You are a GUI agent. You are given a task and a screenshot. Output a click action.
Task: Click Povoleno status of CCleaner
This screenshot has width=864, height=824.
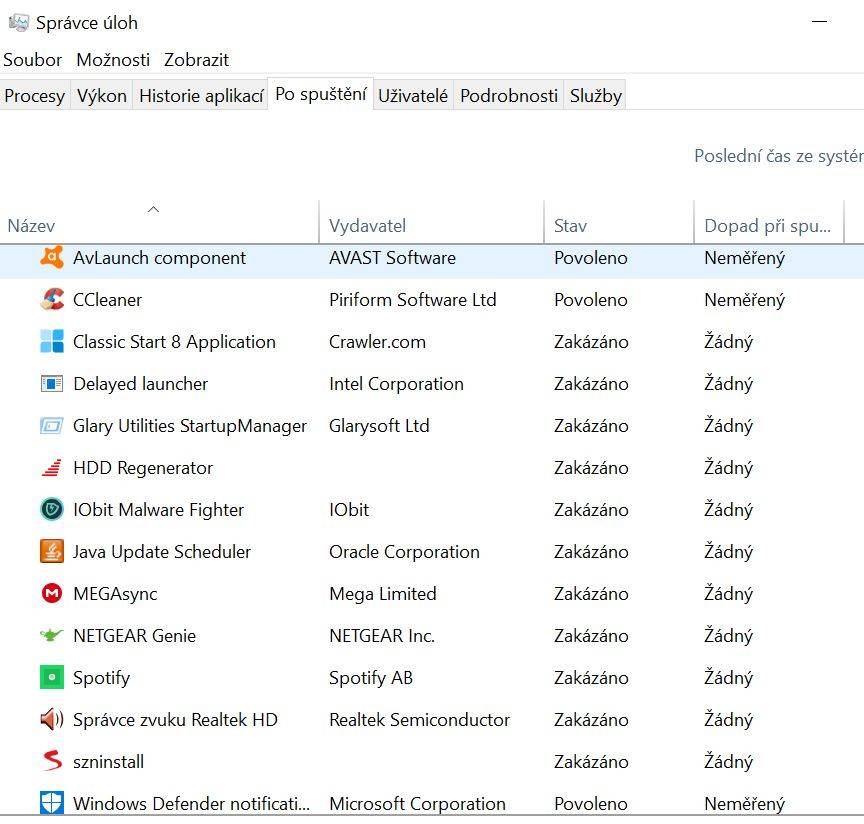tap(591, 299)
